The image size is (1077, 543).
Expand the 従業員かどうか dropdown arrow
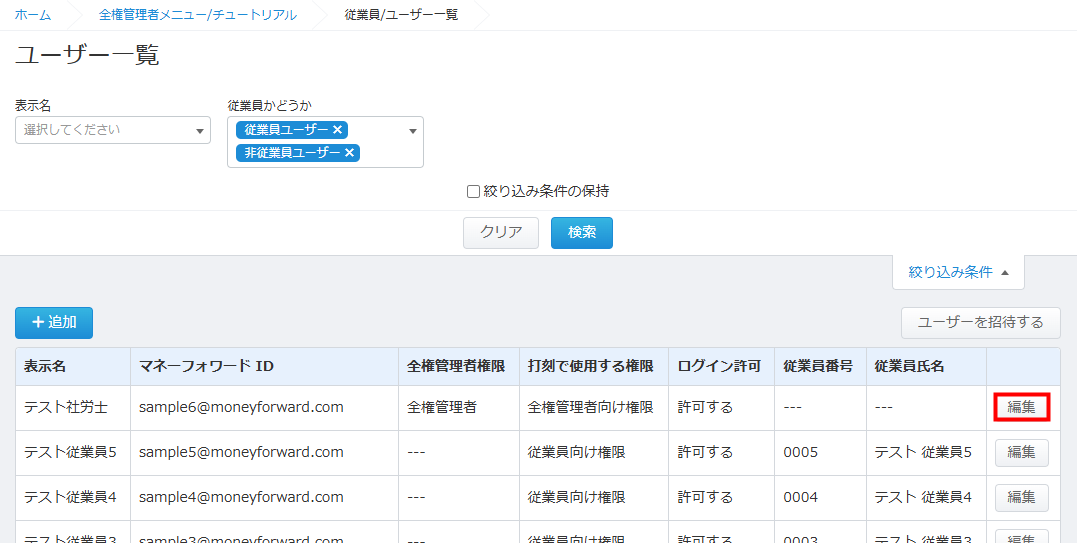413,131
